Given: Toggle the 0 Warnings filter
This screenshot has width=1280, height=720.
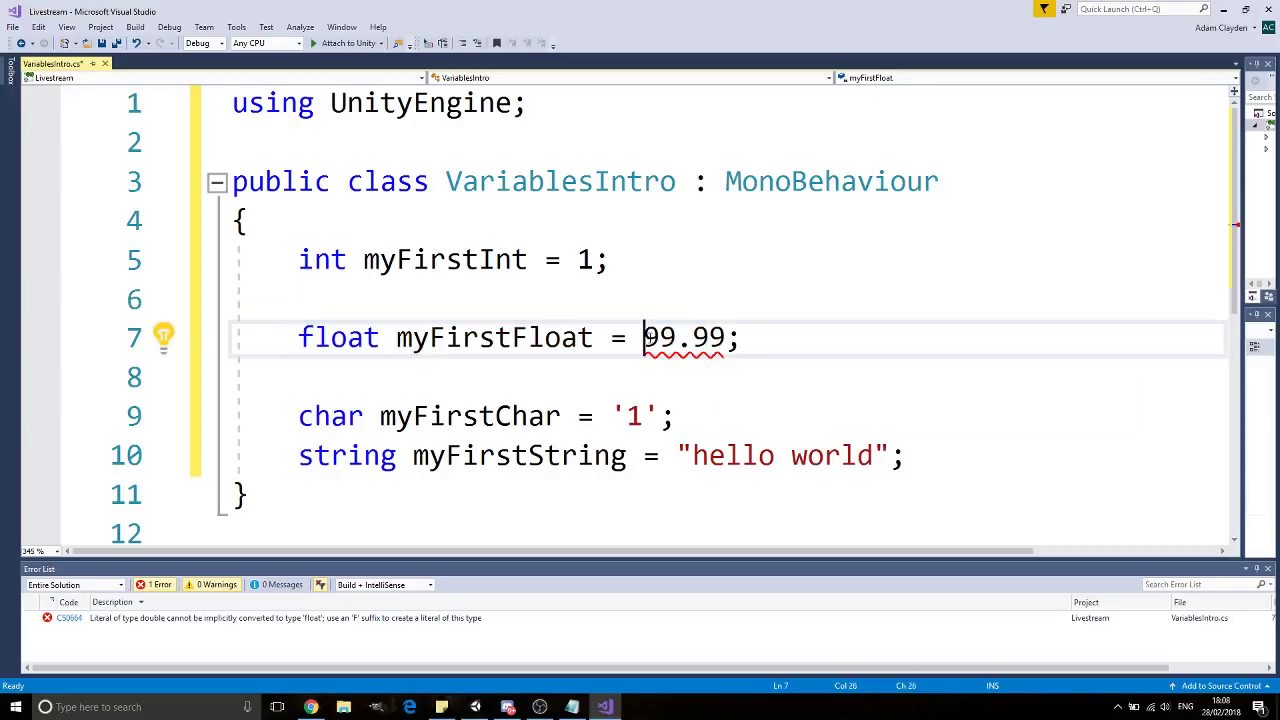Looking at the screenshot, I should [x=210, y=585].
